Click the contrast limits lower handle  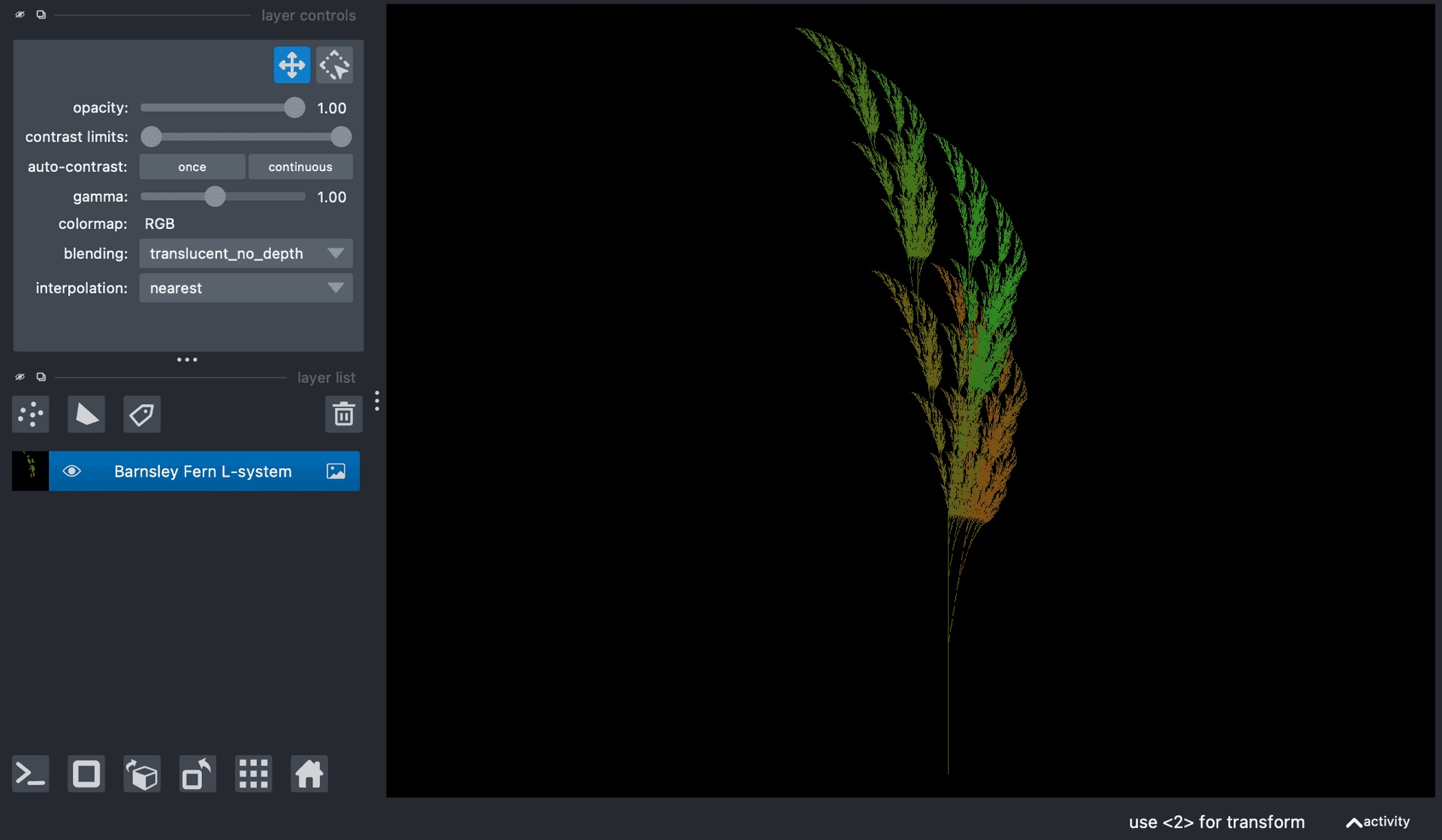click(152, 137)
